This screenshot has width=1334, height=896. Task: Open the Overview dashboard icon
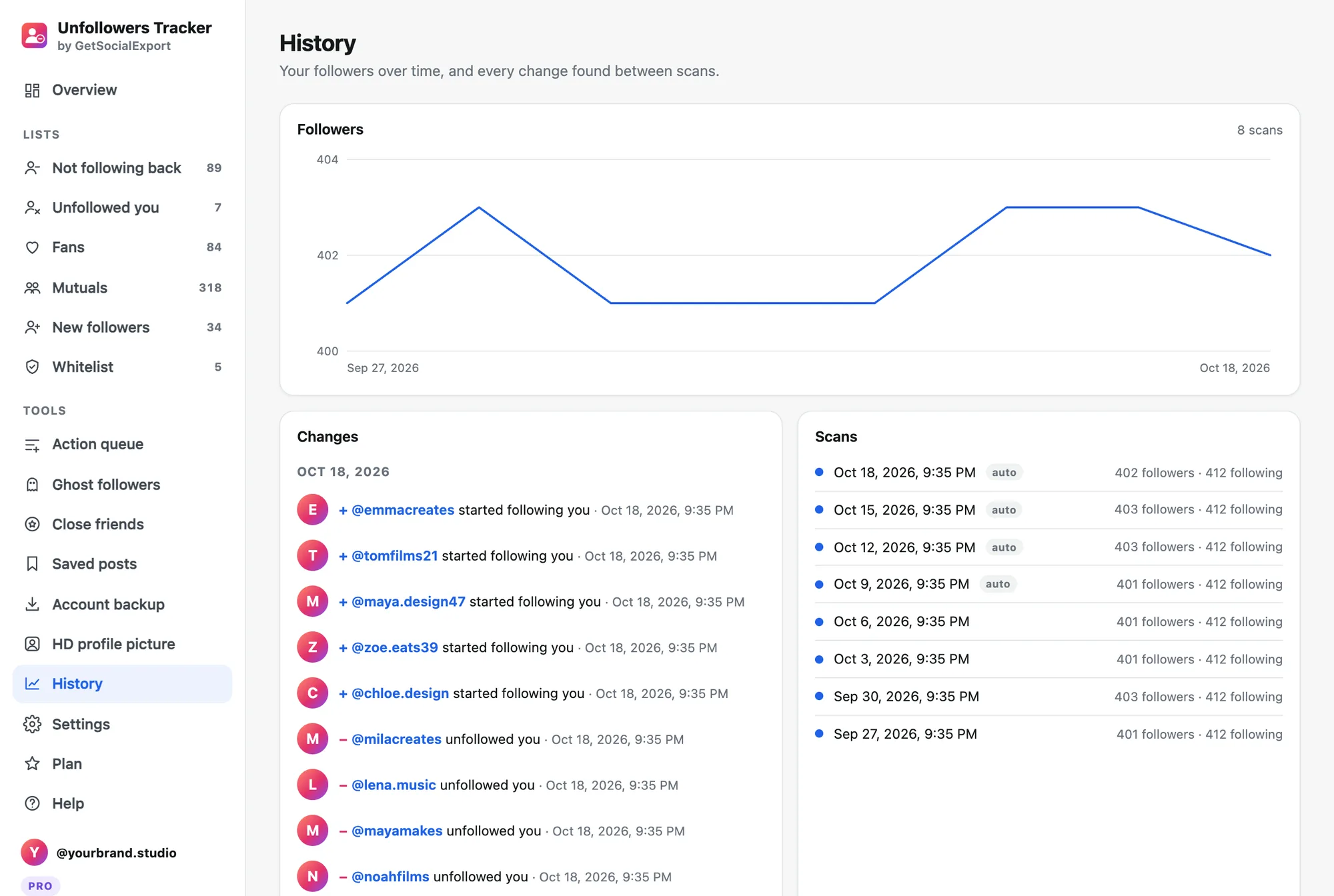pos(32,90)
